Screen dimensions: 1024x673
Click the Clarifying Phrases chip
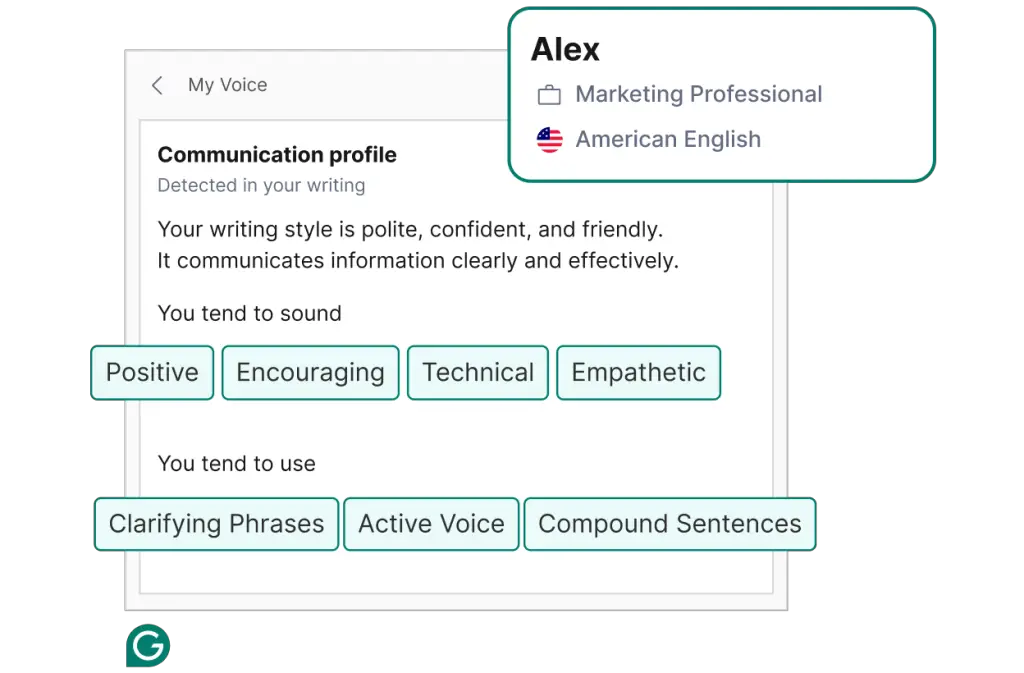coord(216,524)
